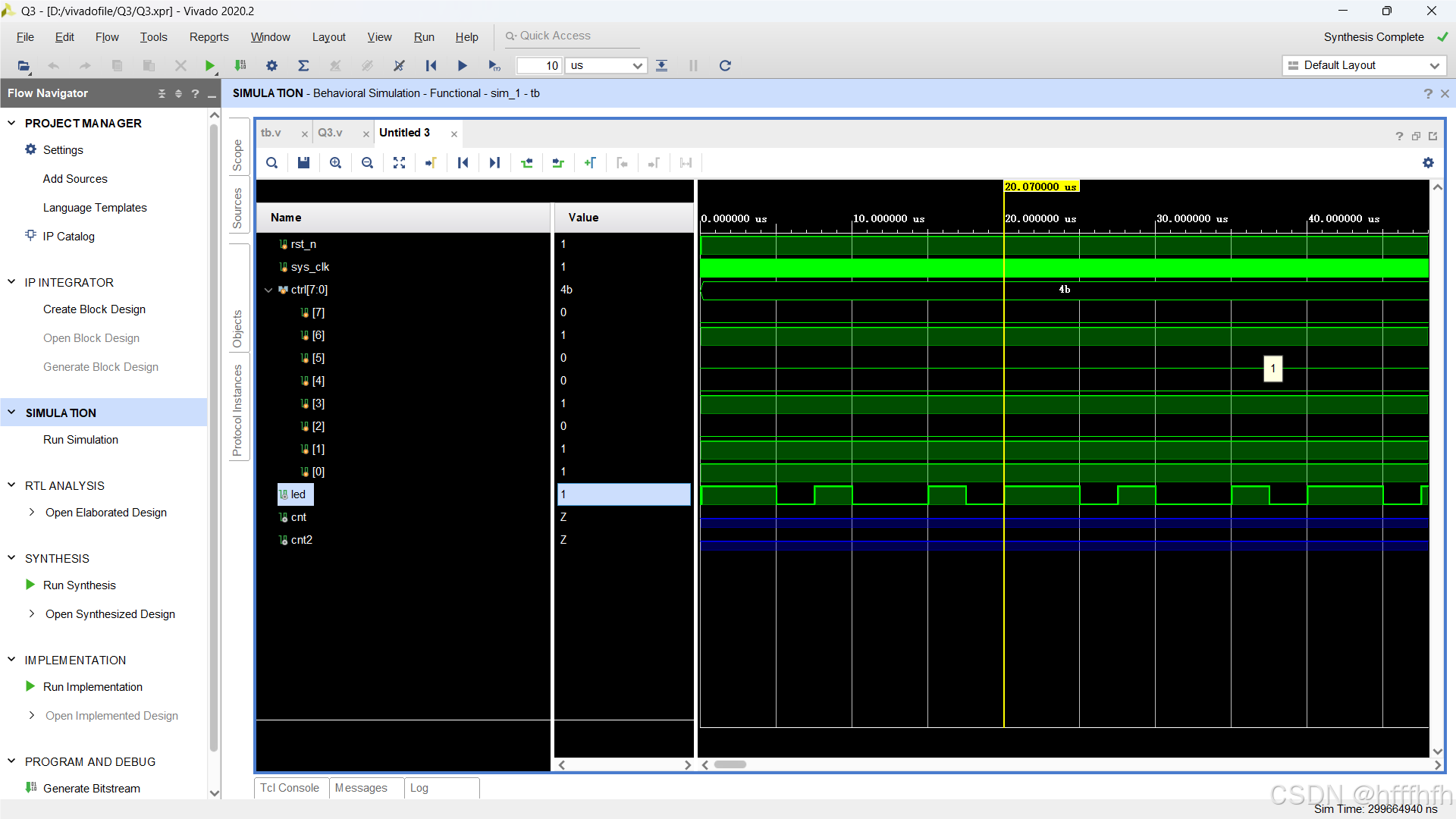
Task: Click the horizontal waveform scrollbar thumb
Action: 730,764
